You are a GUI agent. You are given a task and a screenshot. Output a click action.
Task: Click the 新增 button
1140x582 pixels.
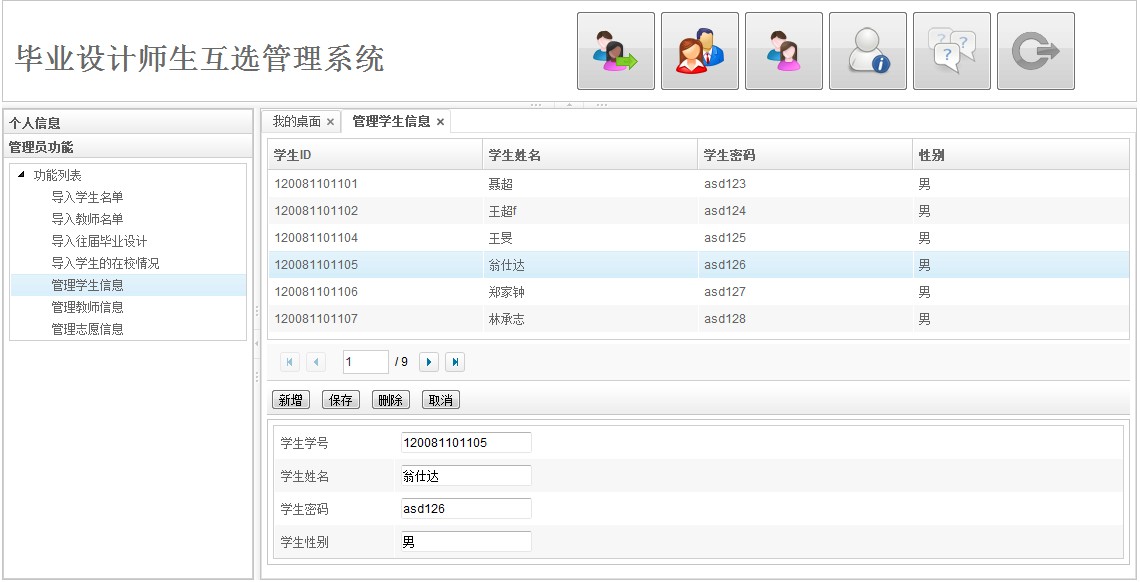coord(291,400)
